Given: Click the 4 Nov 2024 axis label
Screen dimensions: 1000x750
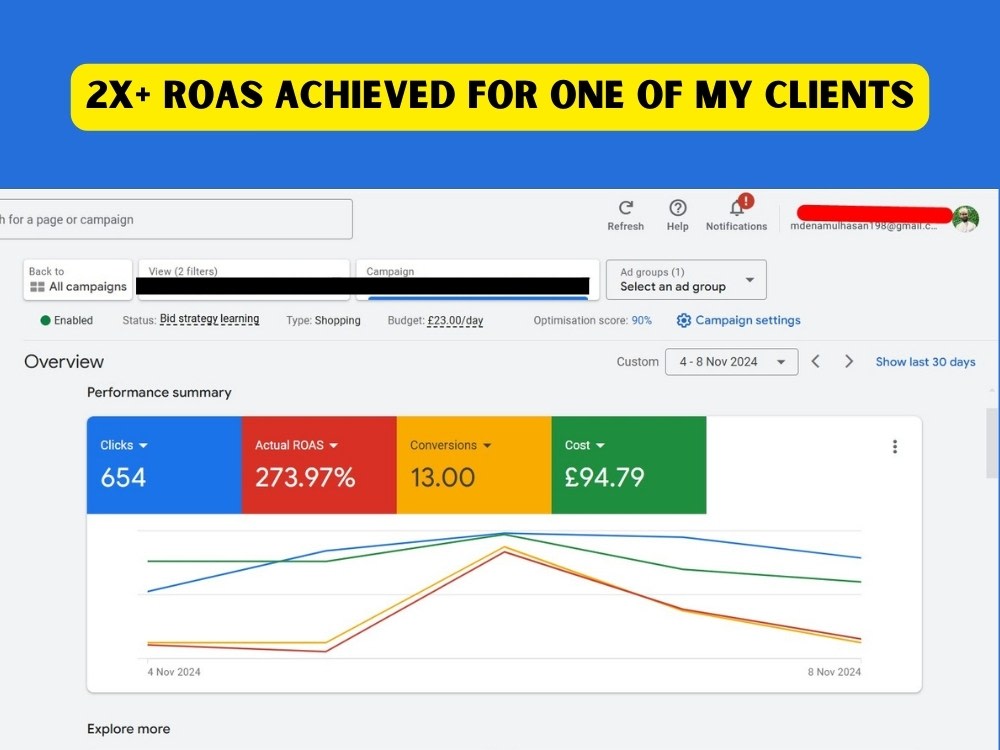Looking at the screenshot, I should [173, 672].
